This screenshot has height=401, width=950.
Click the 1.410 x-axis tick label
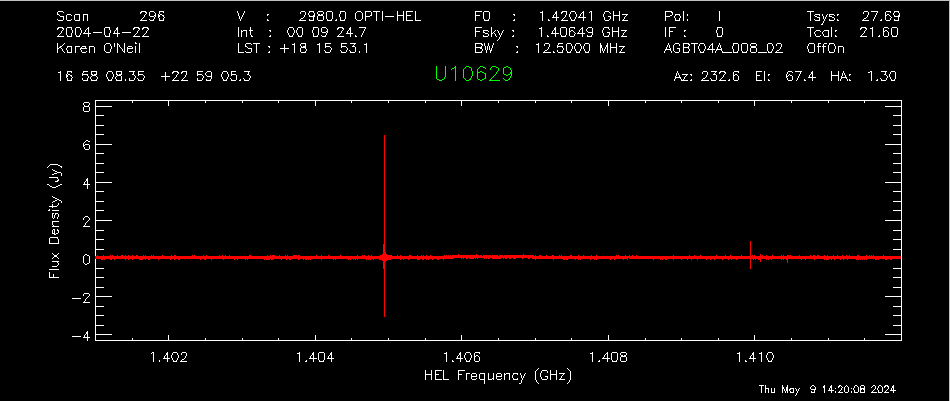(x=754, y=357)
